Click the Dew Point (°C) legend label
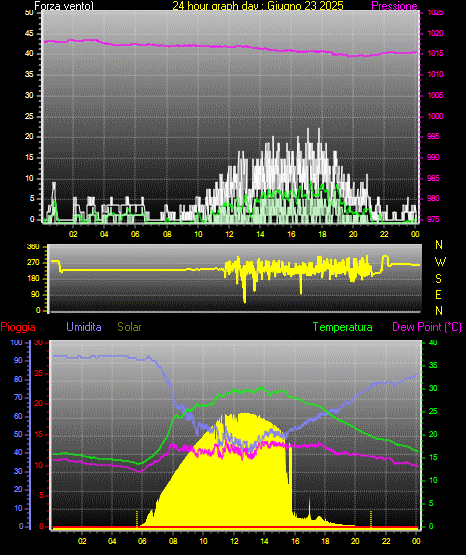Viewport: 466px width, 555px height. [427, 327]
